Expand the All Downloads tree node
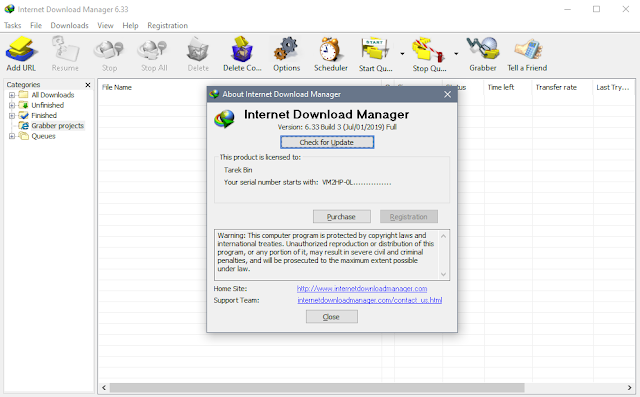 point(12,95)
